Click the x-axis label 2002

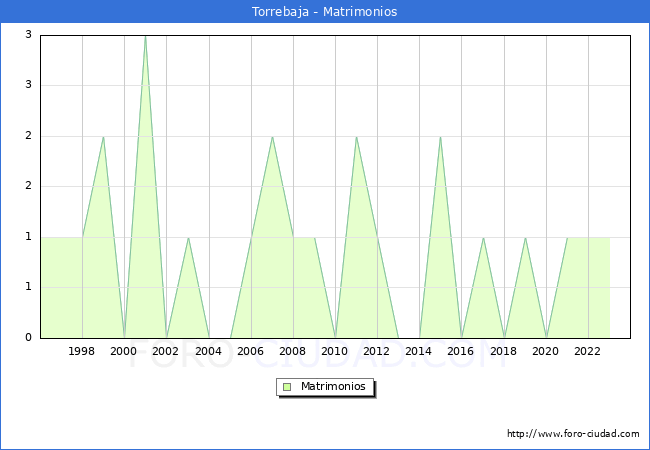tap(165, 351)
